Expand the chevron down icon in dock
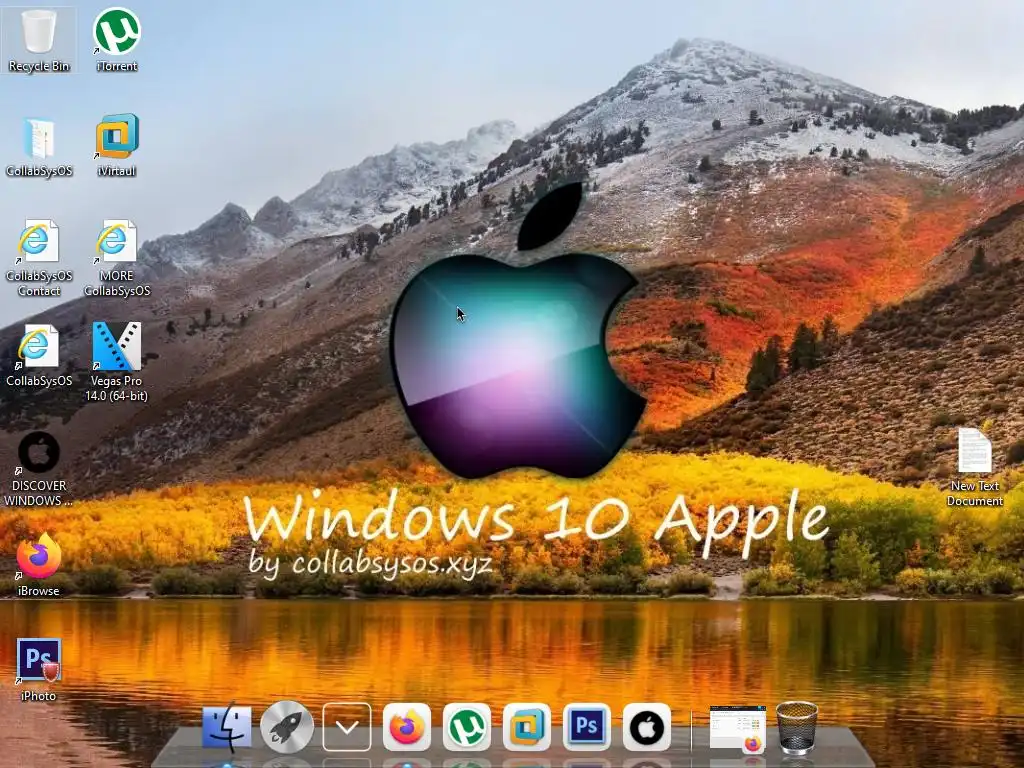 click(x=347, y=727)
